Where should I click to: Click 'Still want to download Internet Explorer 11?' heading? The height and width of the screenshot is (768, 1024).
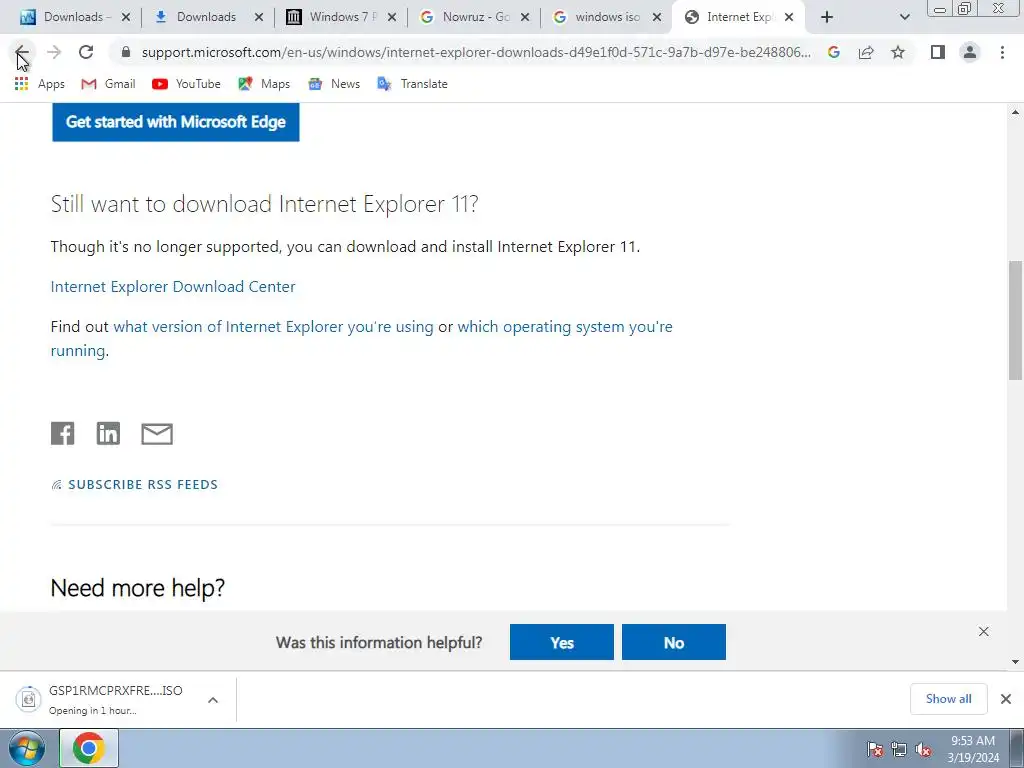pos(264,204)
